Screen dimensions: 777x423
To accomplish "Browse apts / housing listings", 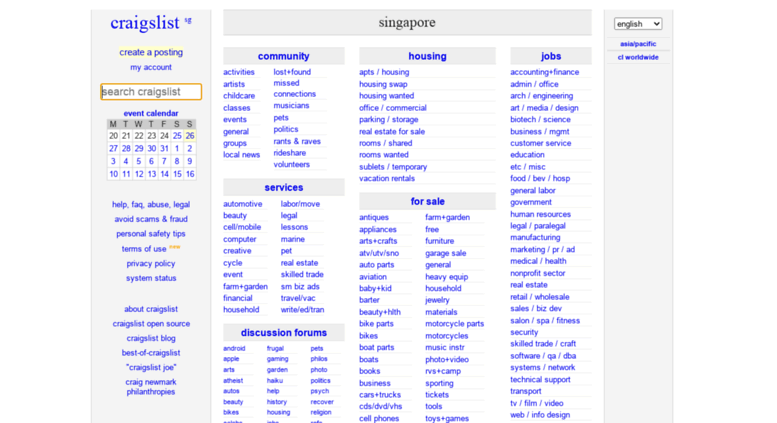I will (384, 72).
